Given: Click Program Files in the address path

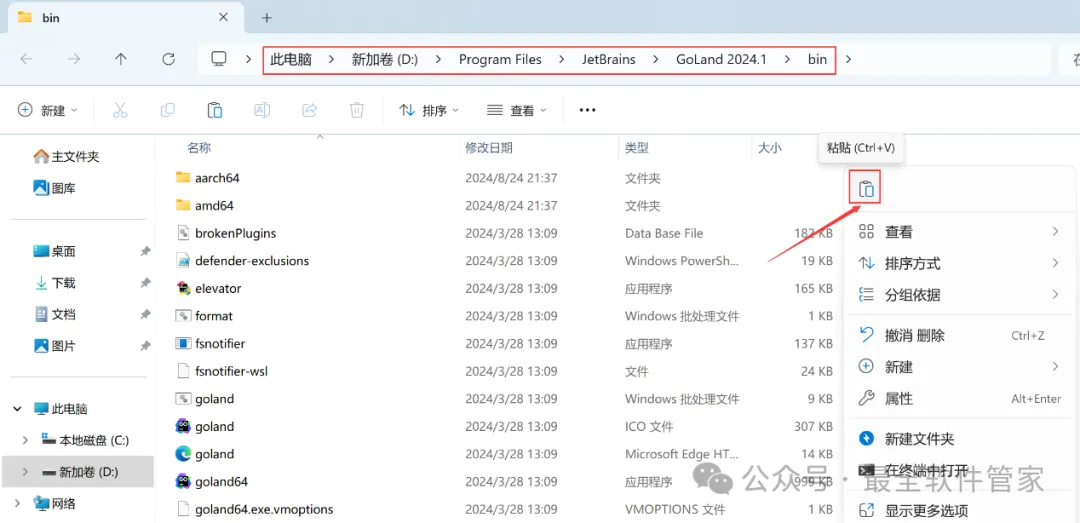Looking at the screenshot, I should pos(500,59).
